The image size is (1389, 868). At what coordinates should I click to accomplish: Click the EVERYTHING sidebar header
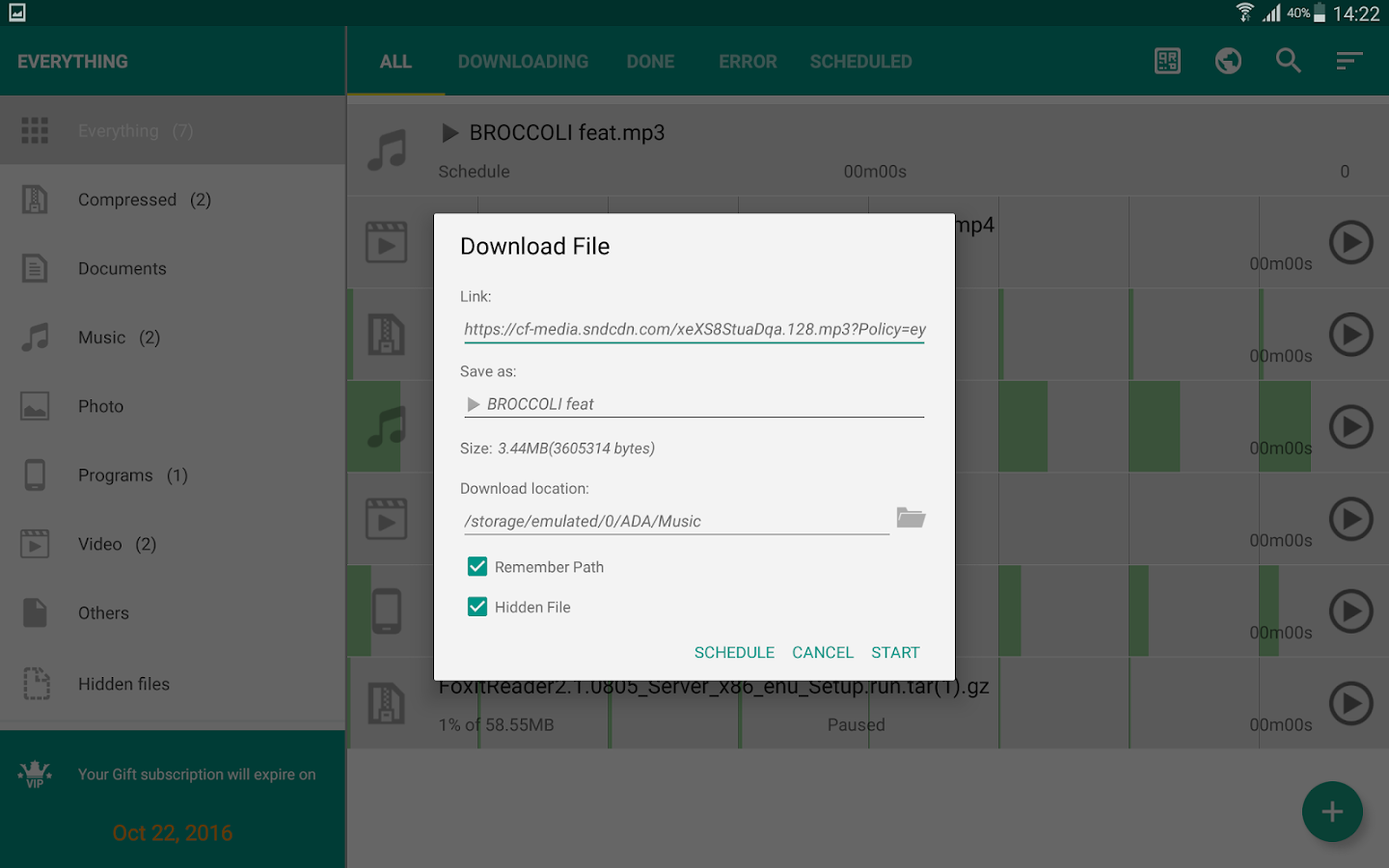click(72, 62)
